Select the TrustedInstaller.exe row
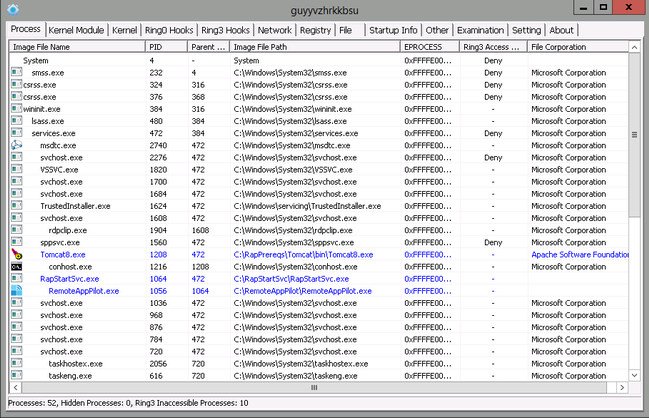The width and height of the screenshot is (649, 418). 75,205
